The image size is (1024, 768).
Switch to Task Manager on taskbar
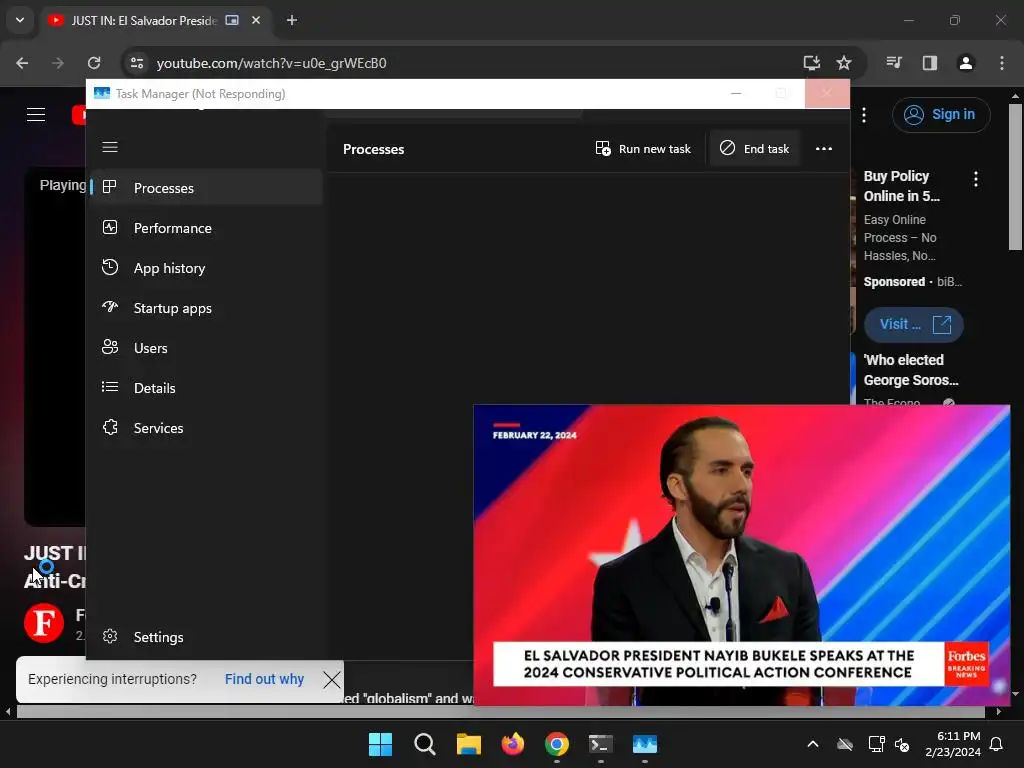coord(645,744)
